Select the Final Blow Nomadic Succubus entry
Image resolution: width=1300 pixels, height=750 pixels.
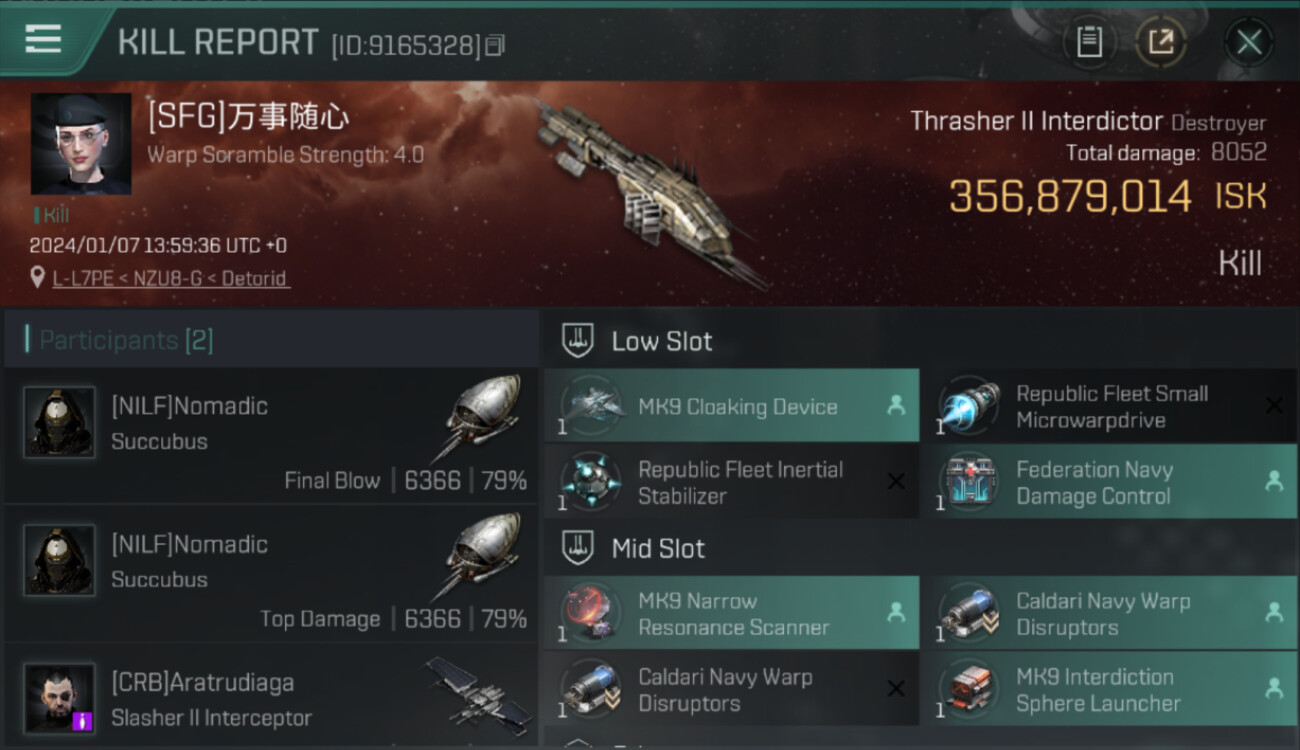coord(271,436)
